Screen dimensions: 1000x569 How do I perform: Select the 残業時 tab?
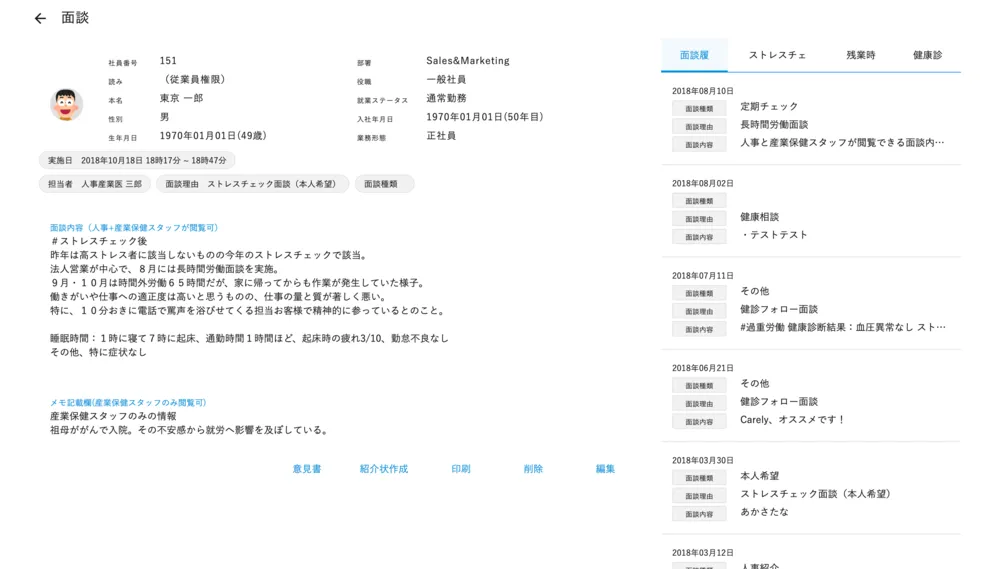click(x=860, y=55)
